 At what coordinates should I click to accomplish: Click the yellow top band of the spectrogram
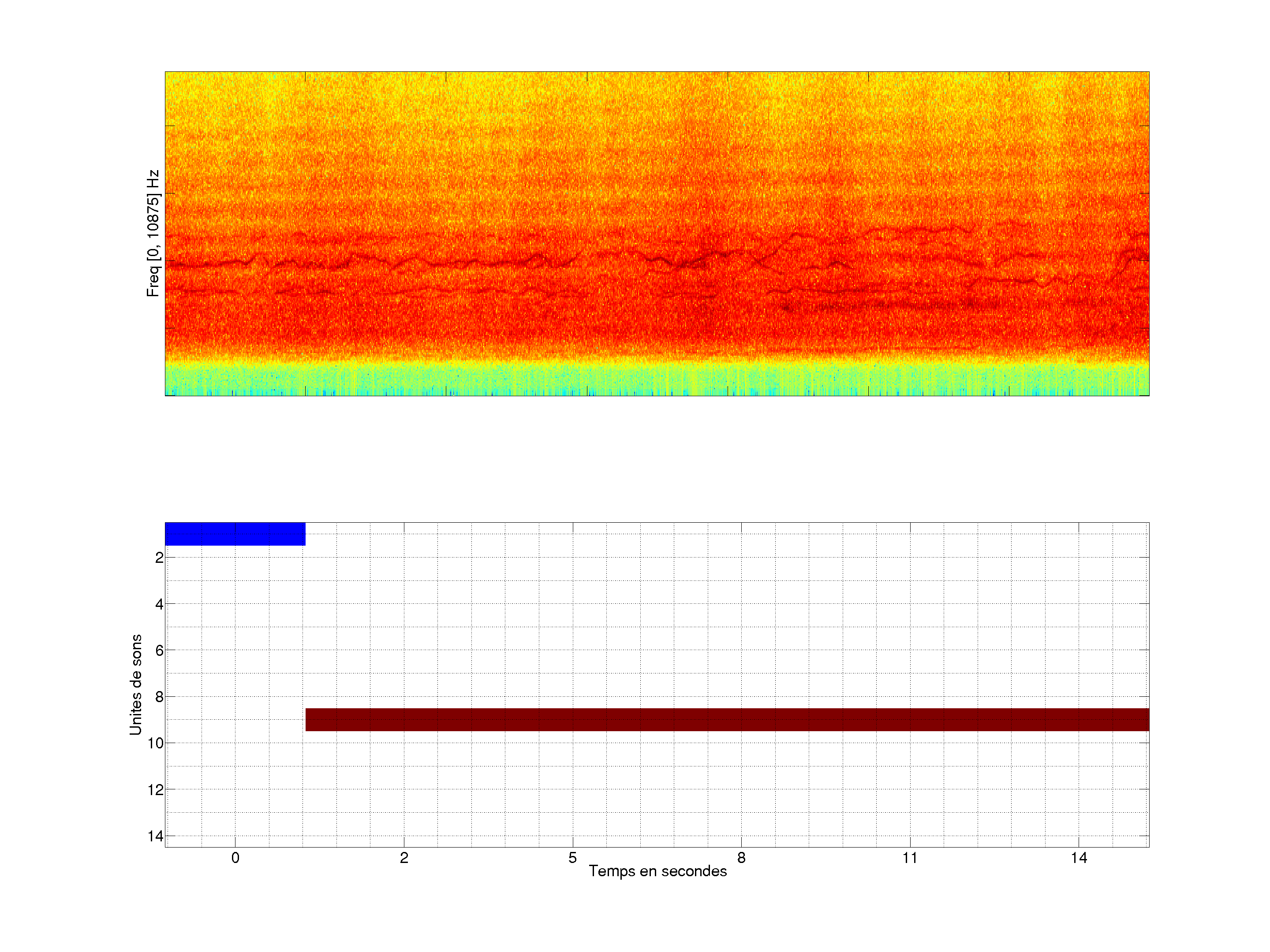click(x=657, y=92)
